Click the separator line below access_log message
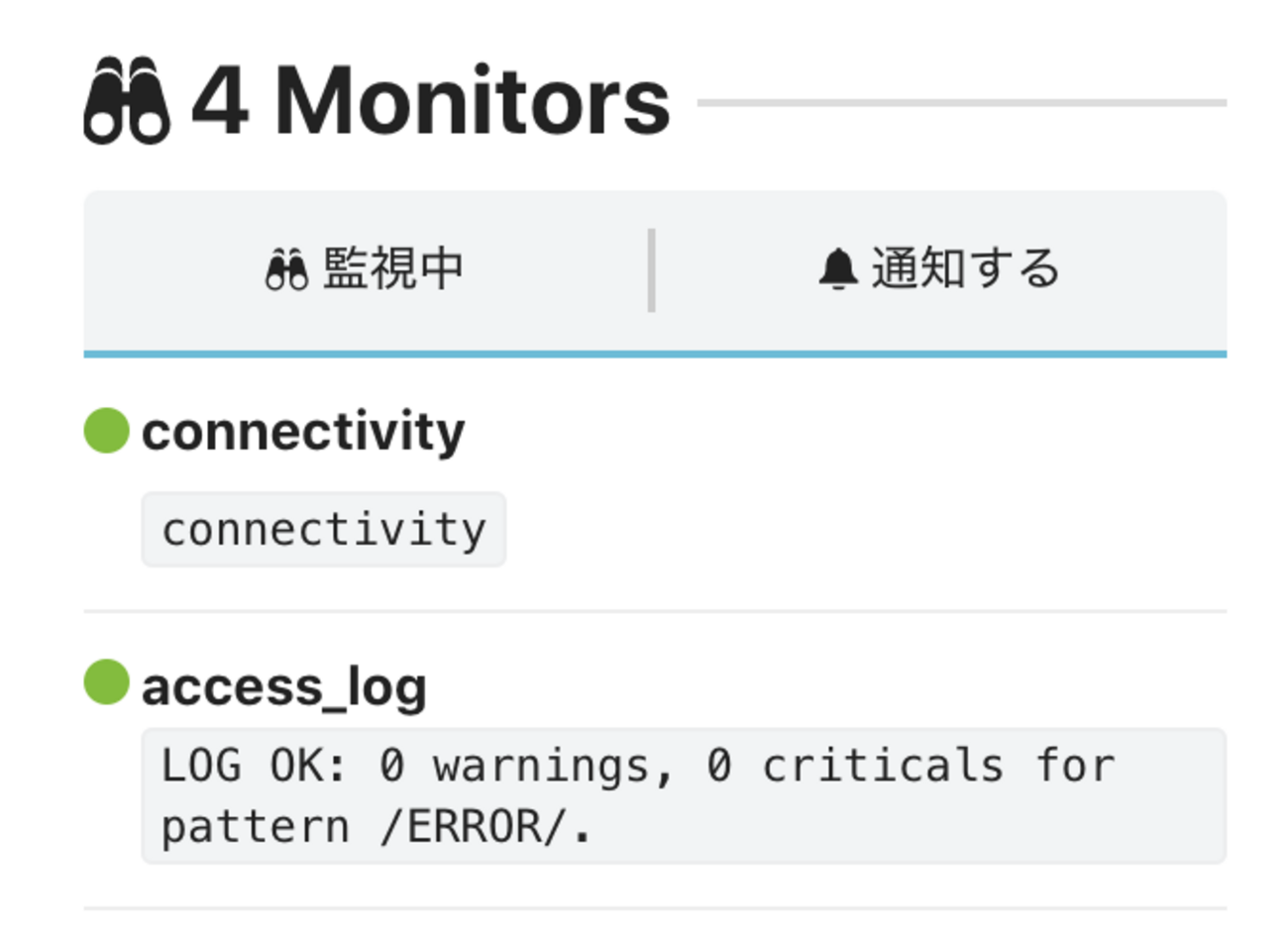Screen dimensions: 1288x937 coord(655,908)
